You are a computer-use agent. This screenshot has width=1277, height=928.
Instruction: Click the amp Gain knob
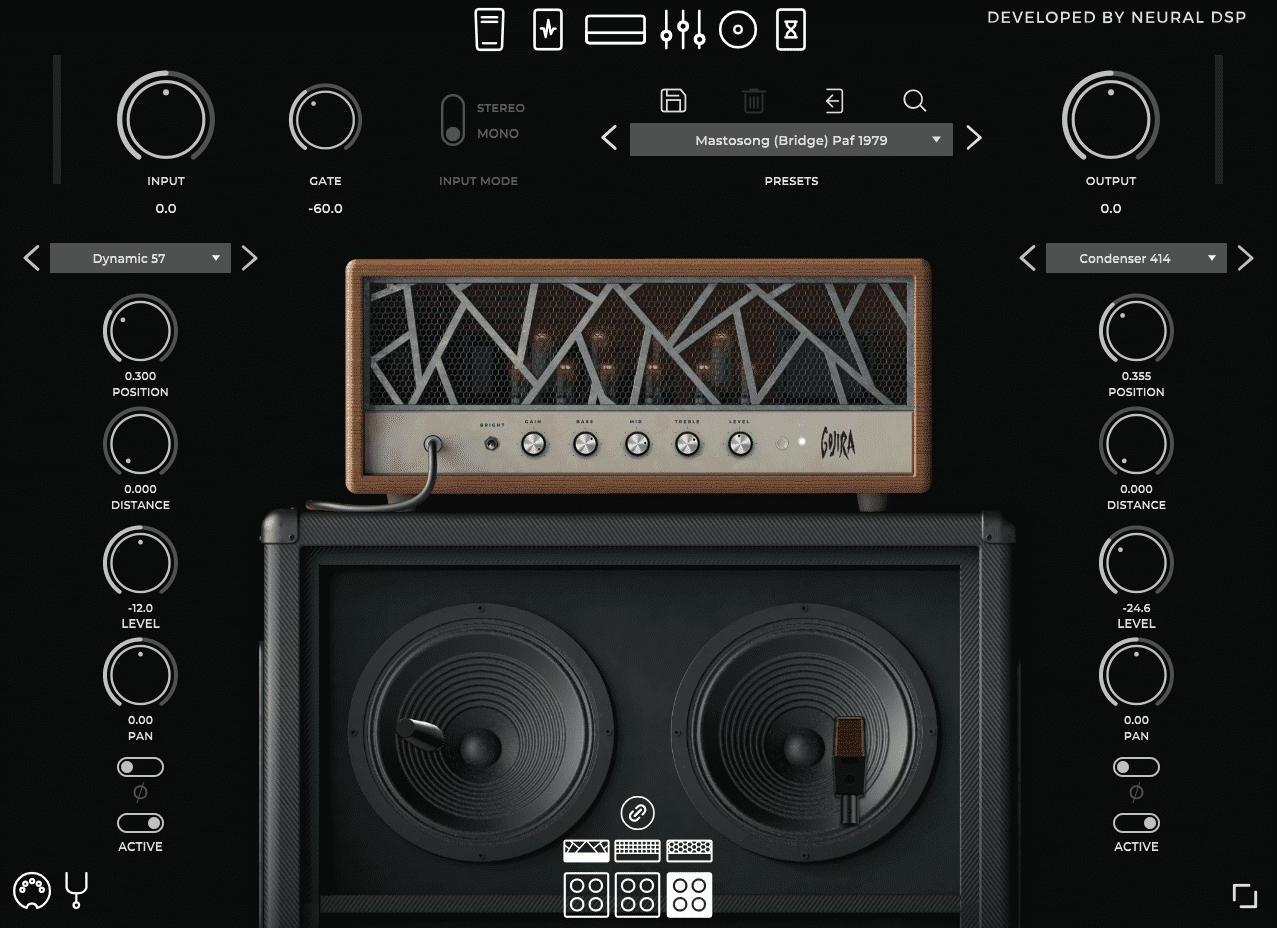(x=533, y=445)
